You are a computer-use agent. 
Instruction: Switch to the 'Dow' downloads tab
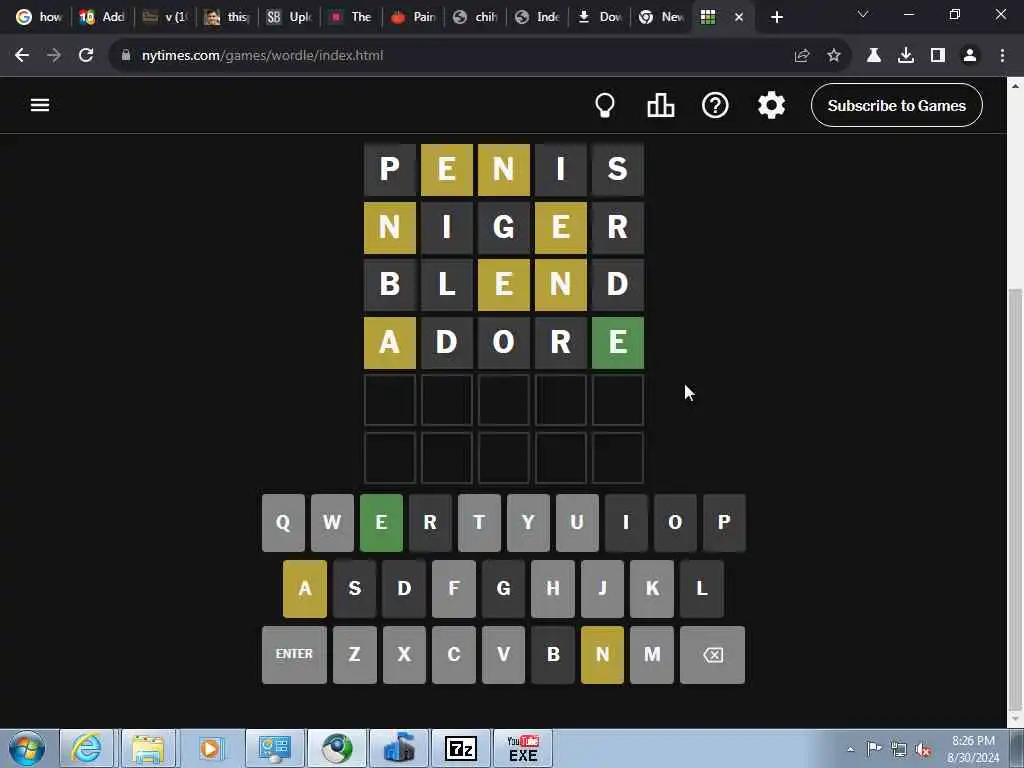pos(600,17)
